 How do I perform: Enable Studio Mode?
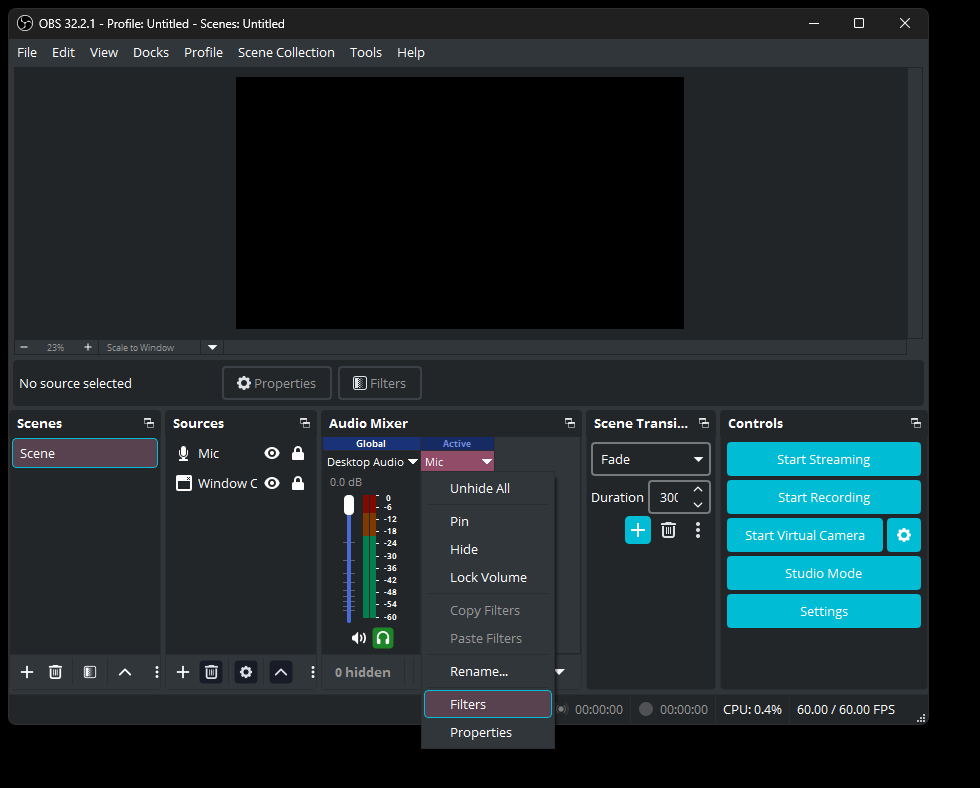[x=823, y=573]
